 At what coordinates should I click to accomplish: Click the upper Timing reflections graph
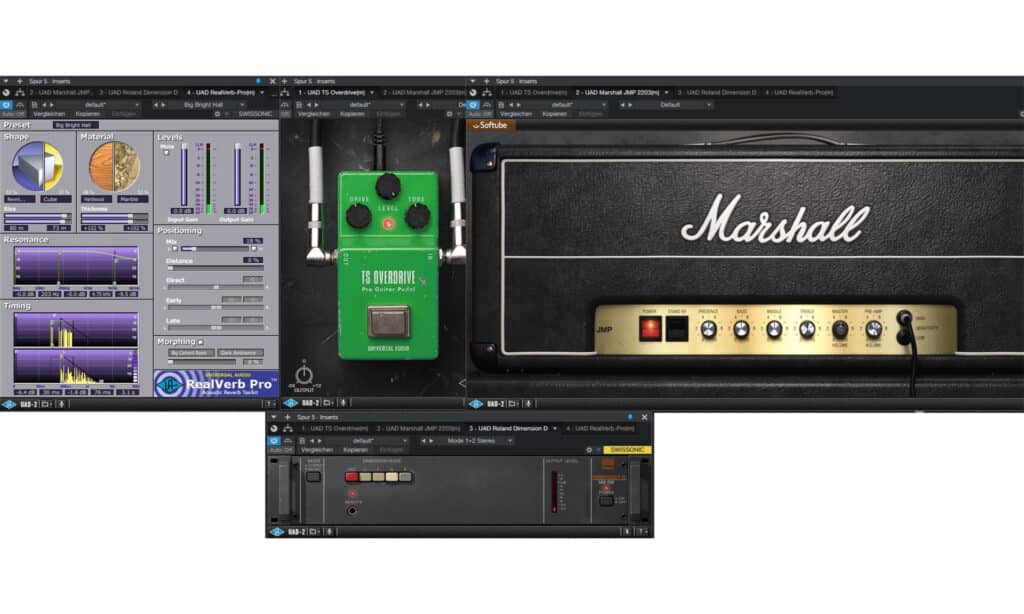(76, 329)
